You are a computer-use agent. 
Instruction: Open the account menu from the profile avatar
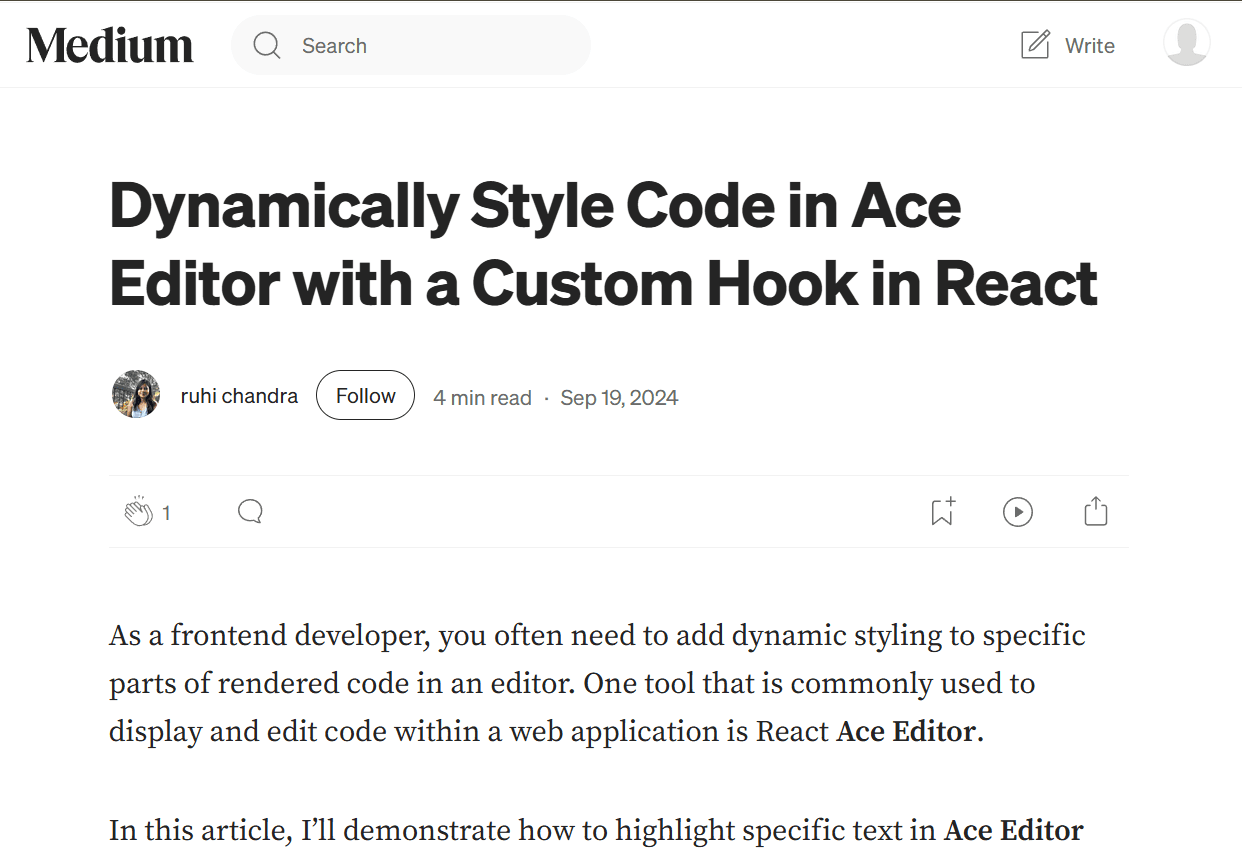click(x=1187, y=44)
